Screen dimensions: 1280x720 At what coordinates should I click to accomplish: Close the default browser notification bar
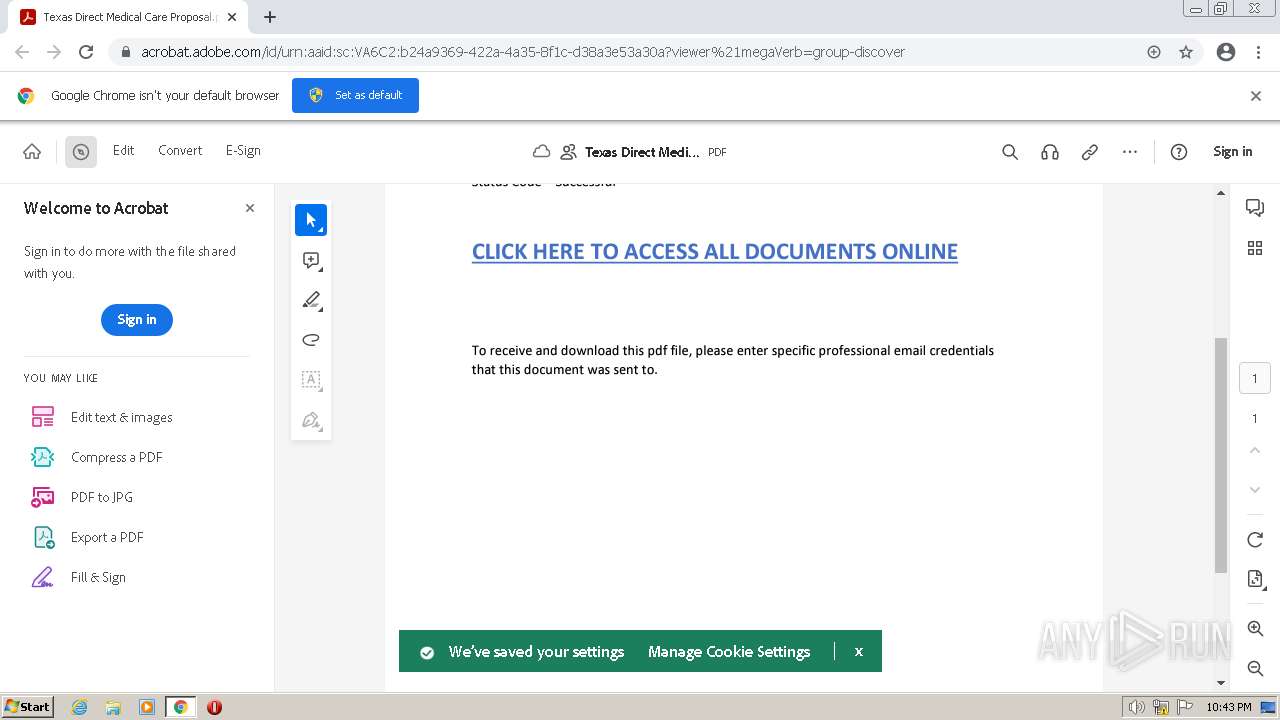pos(1256,96)
